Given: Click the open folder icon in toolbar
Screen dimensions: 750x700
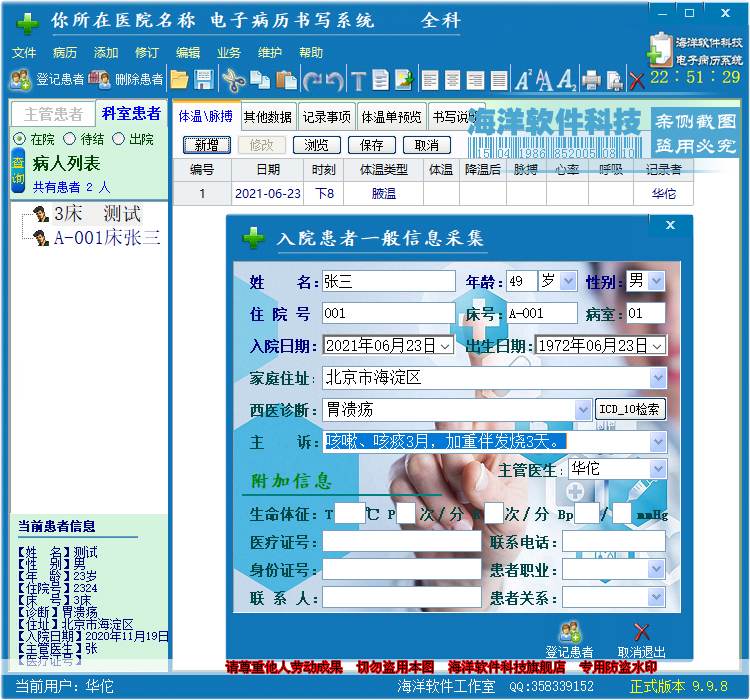Looking at the screenshot, I should tap(180, 80).
